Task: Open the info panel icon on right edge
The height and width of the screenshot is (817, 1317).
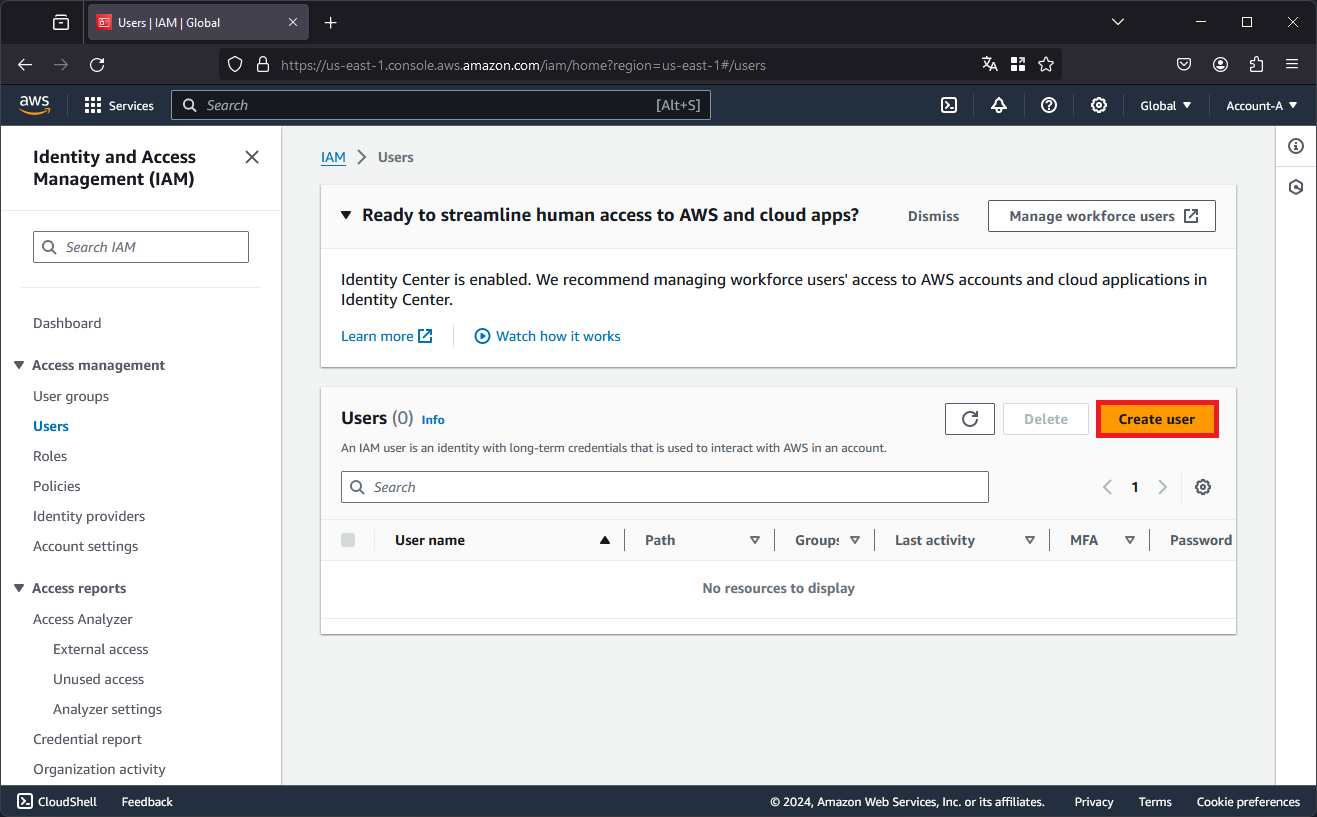Action: [x=1296, y=146]
